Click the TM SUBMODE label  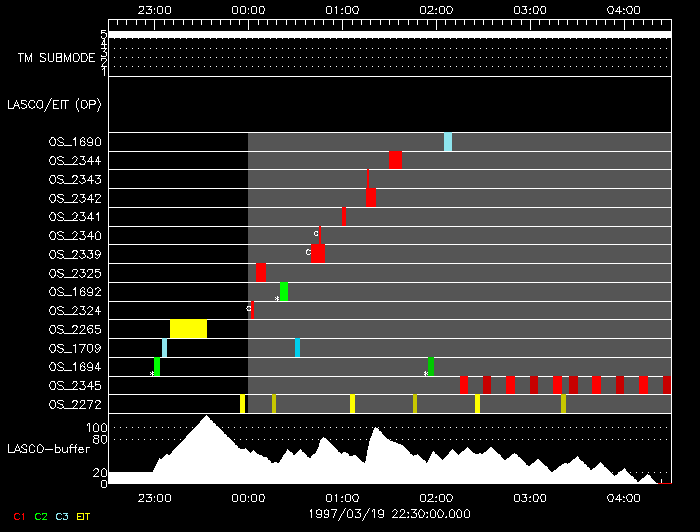tap(56, 58)
